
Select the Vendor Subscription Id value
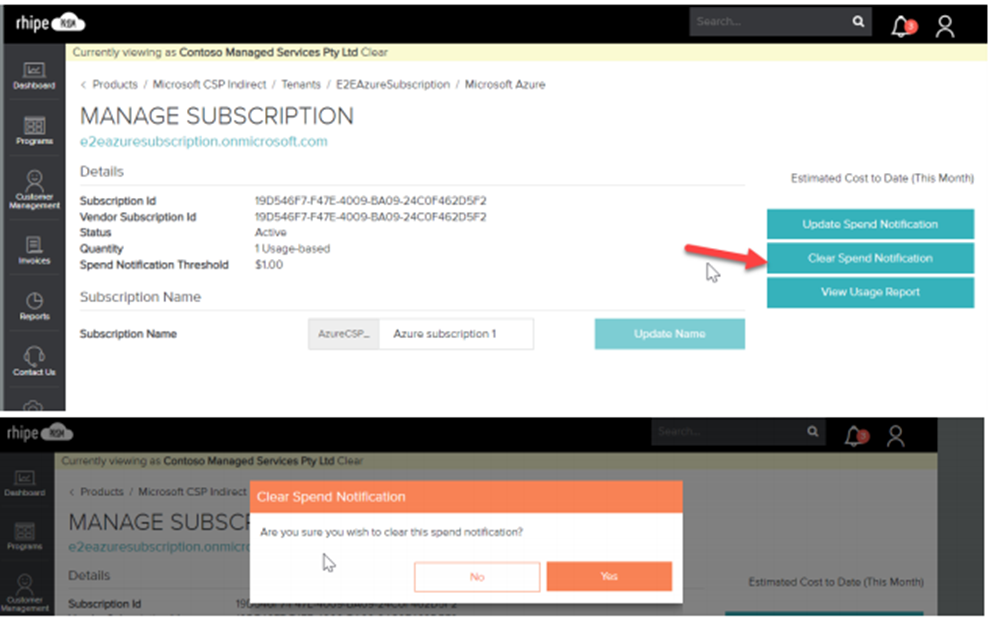click(x=371, y=217)
